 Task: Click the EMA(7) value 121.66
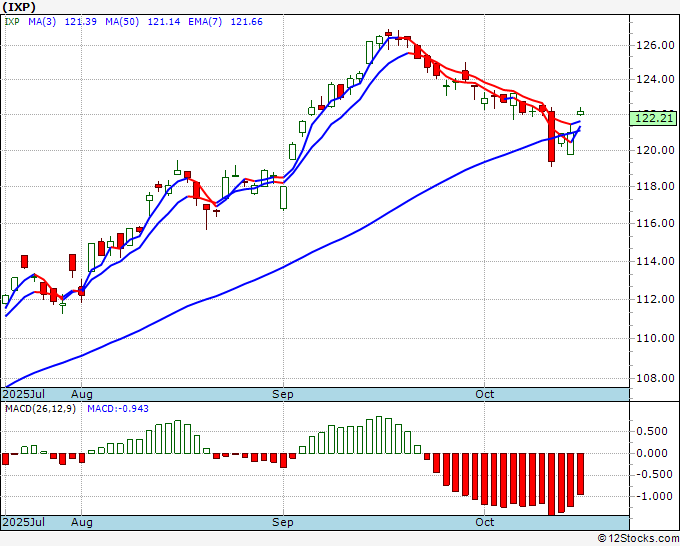click(x=246, y=22)
